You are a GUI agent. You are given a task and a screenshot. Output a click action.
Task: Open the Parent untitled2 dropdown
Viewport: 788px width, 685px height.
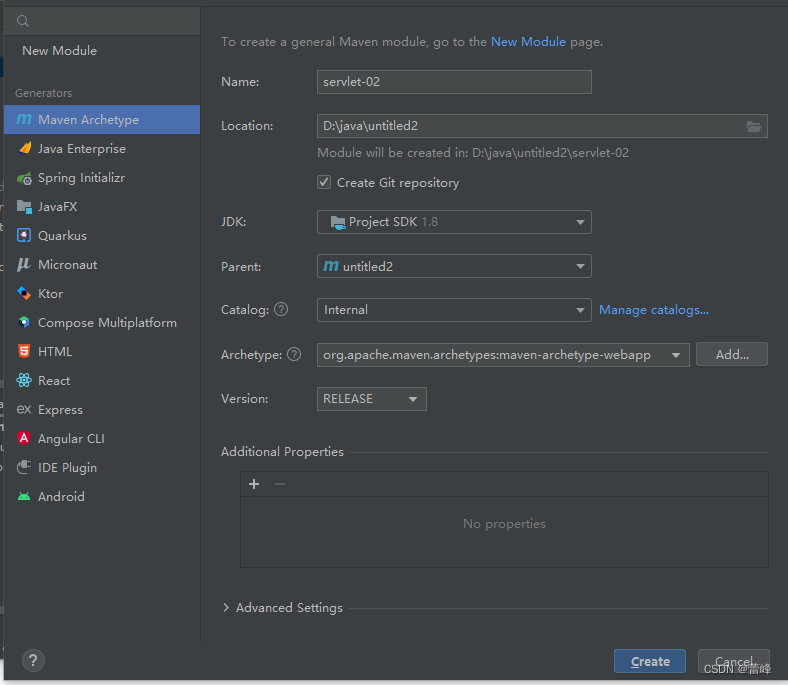coord(454,266)
